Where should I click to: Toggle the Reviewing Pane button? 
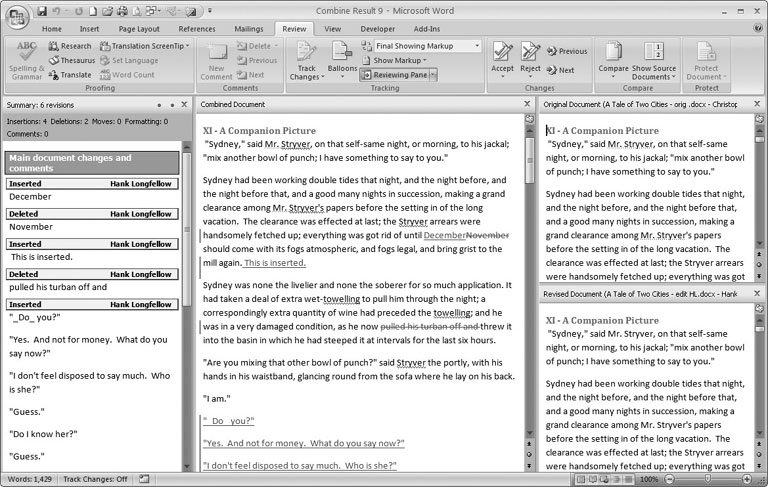[399, 75]
